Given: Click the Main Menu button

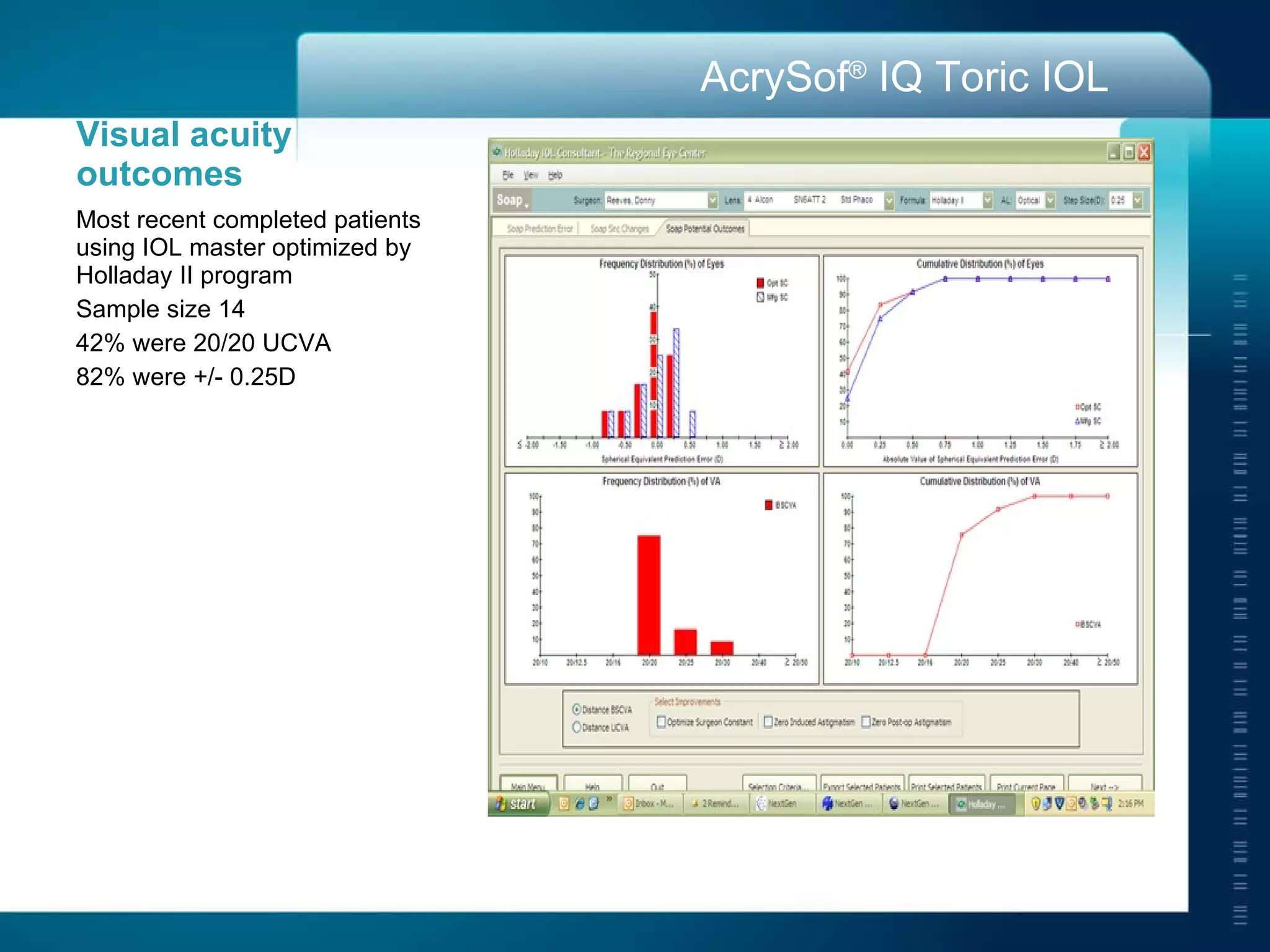Looking at the screenshot, I should tap(528, 785).
